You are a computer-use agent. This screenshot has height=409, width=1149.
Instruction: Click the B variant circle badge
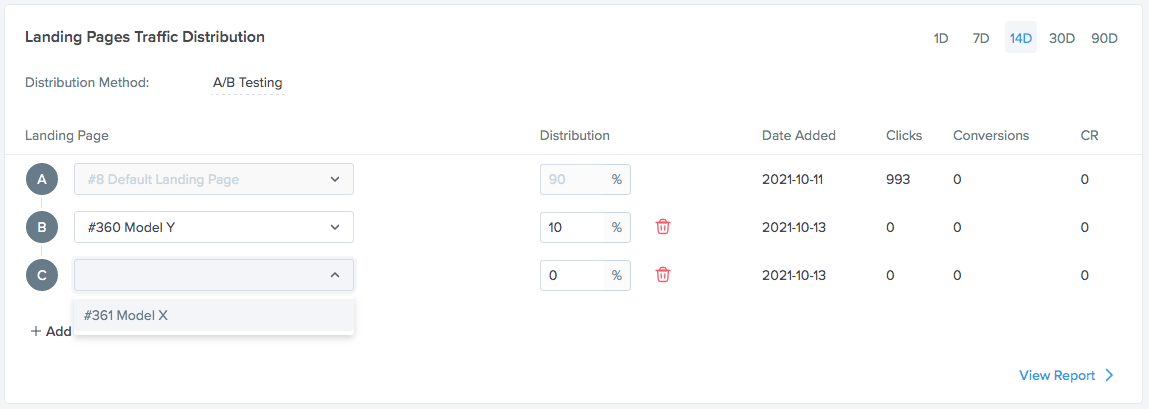click(42, 227)
